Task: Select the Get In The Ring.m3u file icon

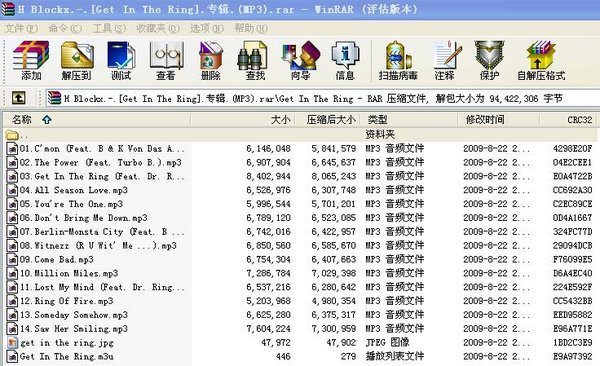Action: (13, 356)
